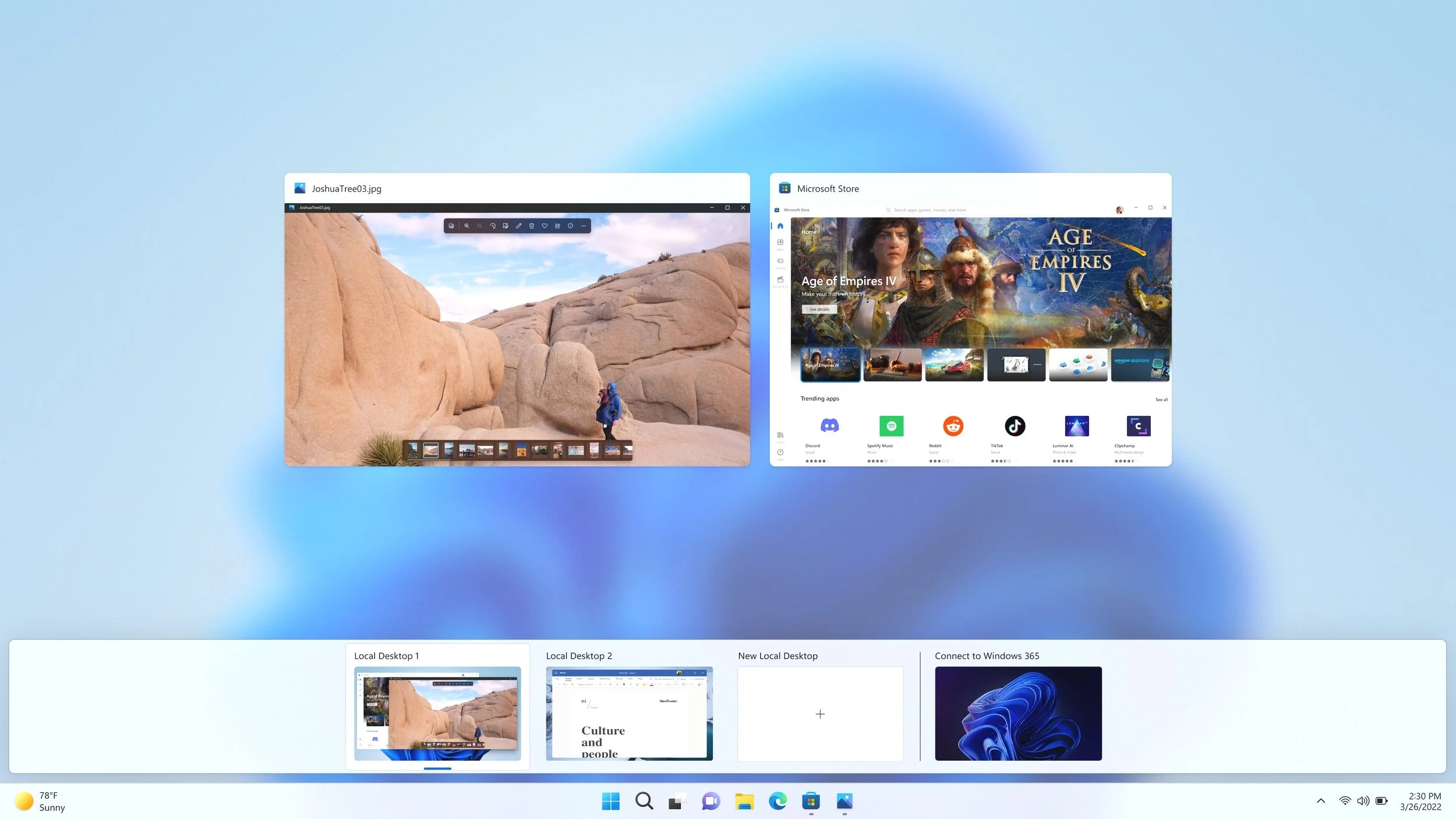Open the See more menu in Photos toolbar
Viewport: 1456px width, 819px height.
[584, 226]
